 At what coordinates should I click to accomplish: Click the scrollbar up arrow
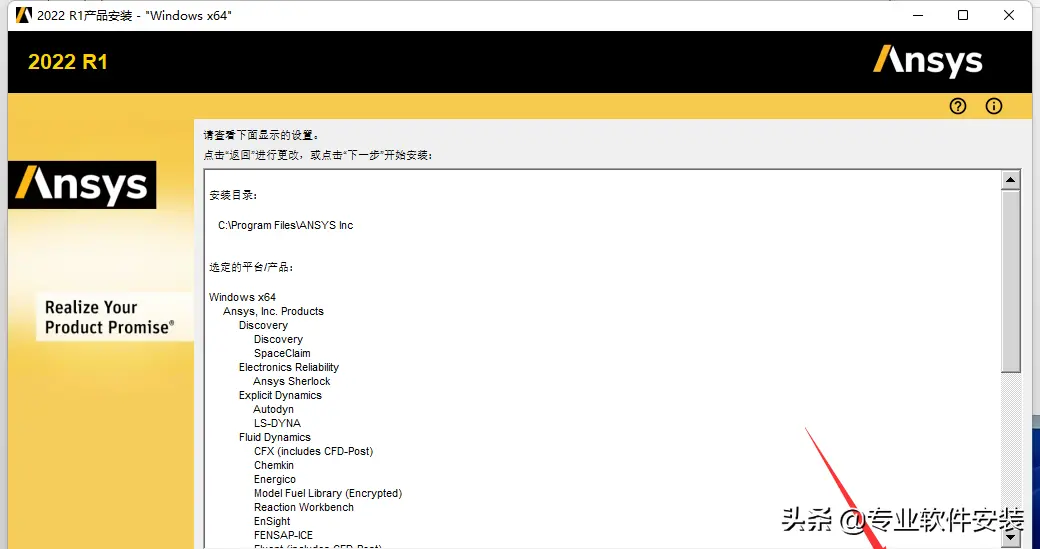coord(1011,180)
